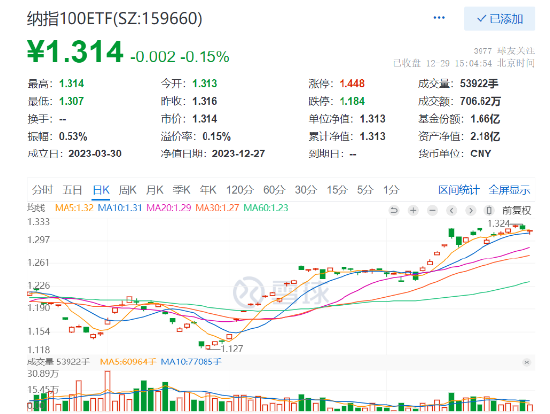550x414 pixels.
Task: Click the volume MA5:60964手 label
Action: (x=128, y=361)
